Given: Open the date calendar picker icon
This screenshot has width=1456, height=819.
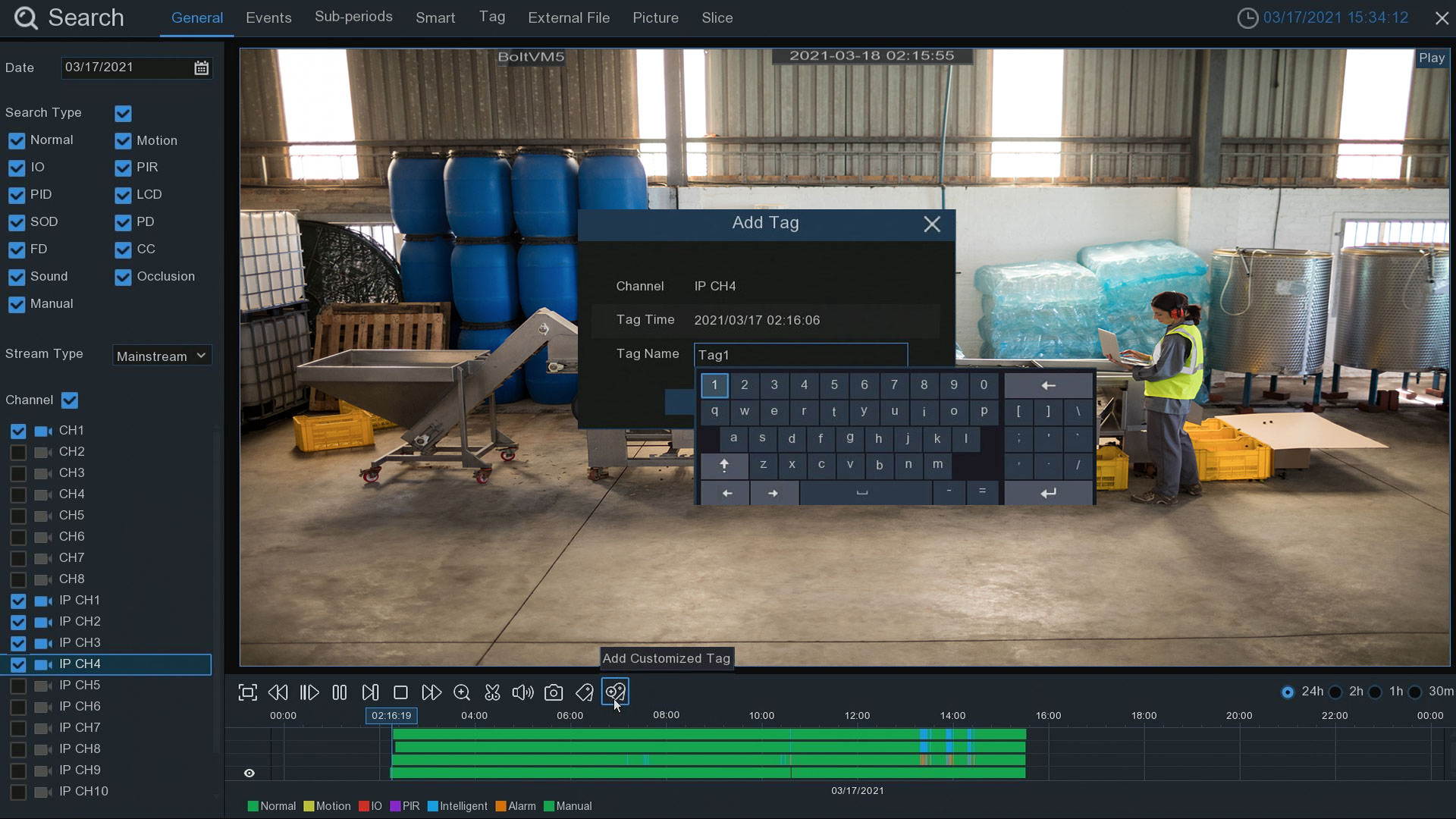Looking at the screenshot, I should 201,68.
